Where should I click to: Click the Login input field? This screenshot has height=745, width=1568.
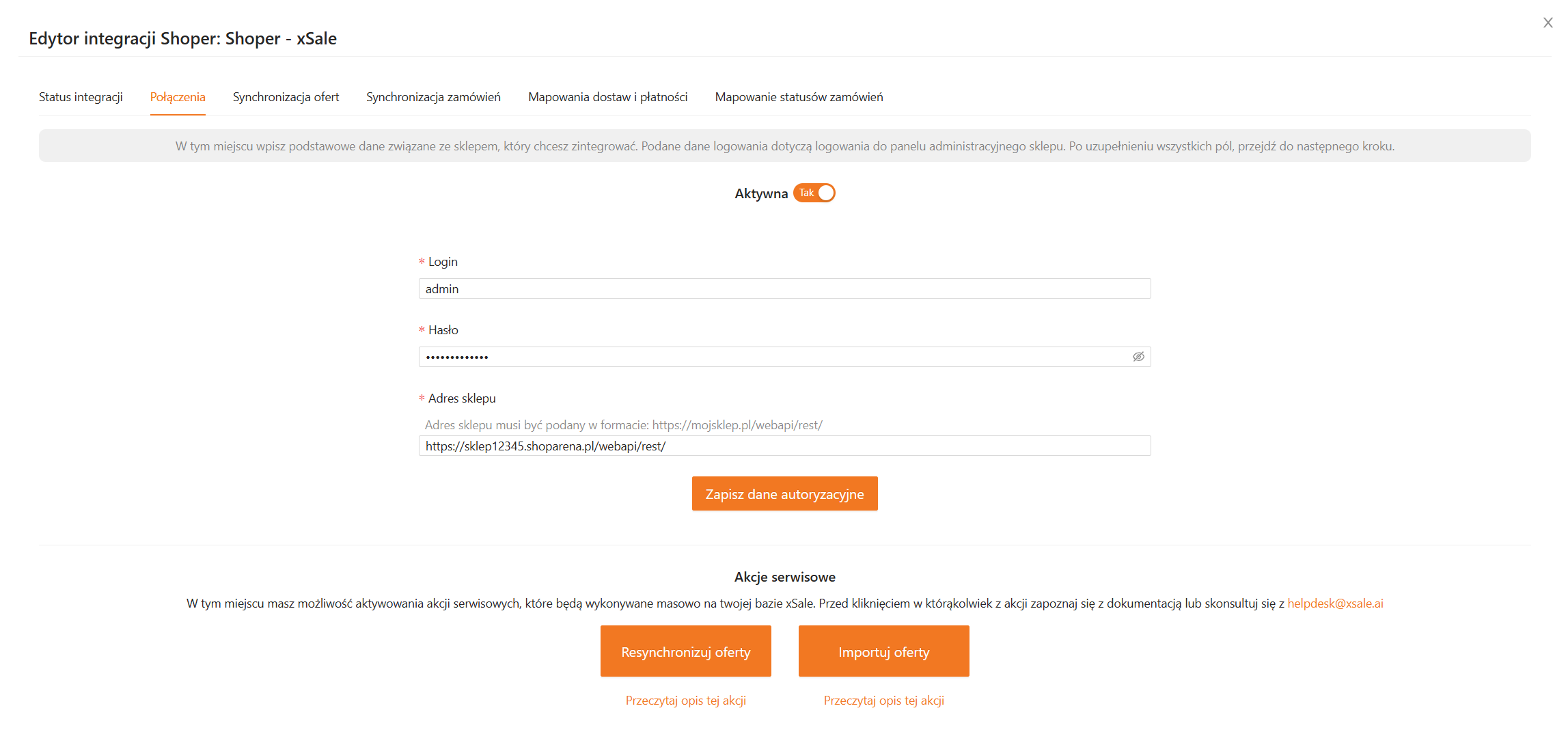(784, 289)
